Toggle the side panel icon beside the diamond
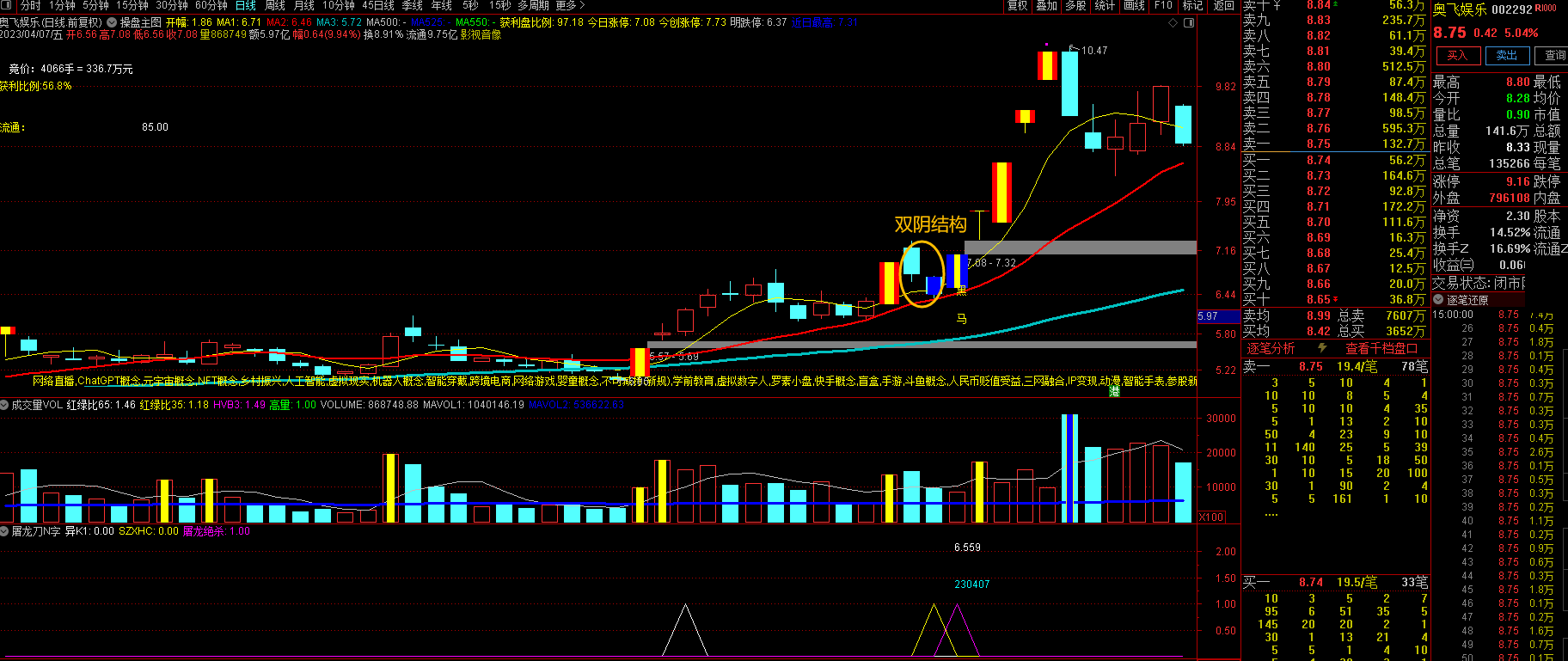This screenshot has height=661, width=1568. click(x=1190, y=23)
